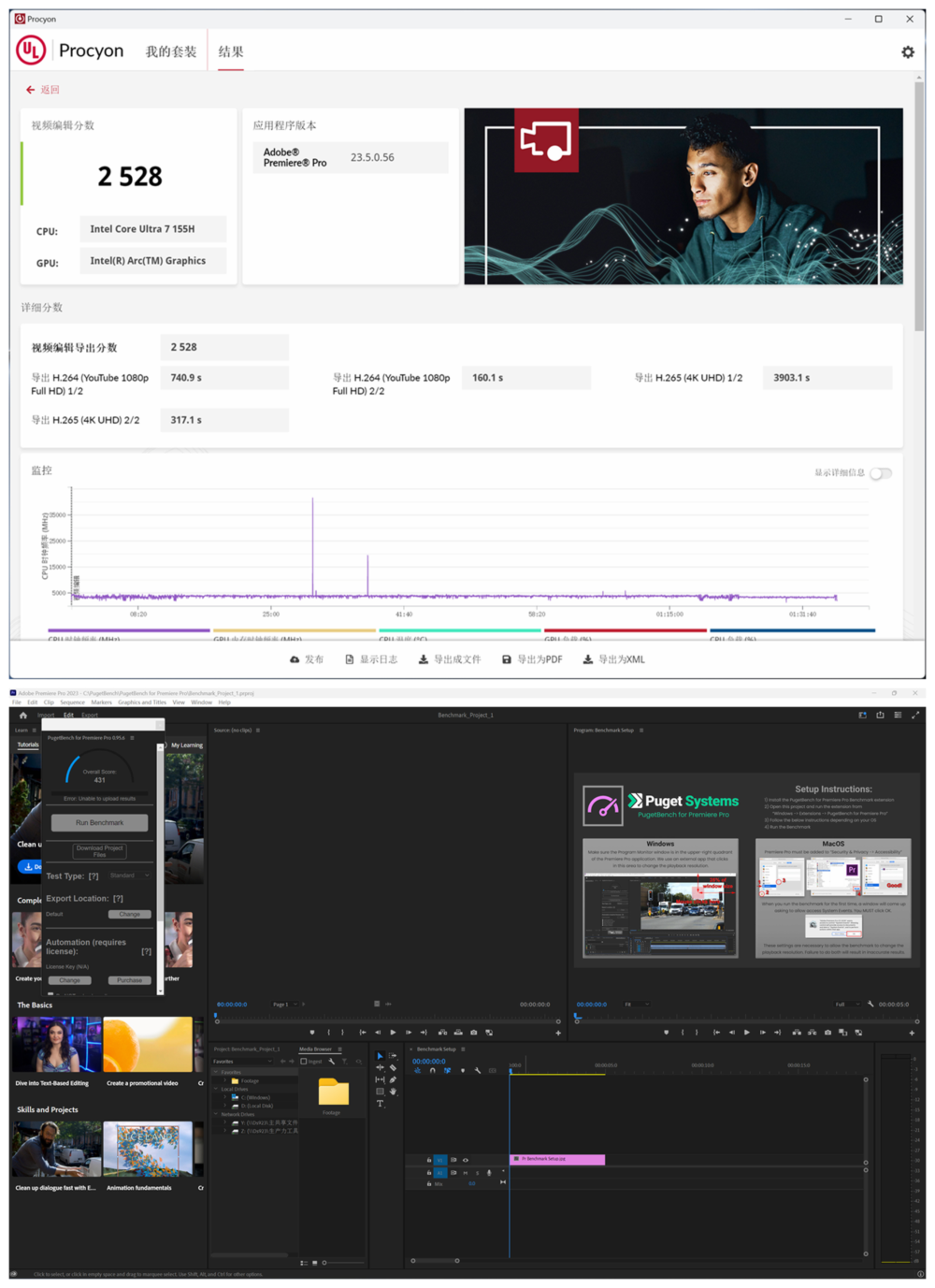The image size is (935, 1288).
Task: Select the Rectangle tool in Premiere
Action: coord(380,1092)
